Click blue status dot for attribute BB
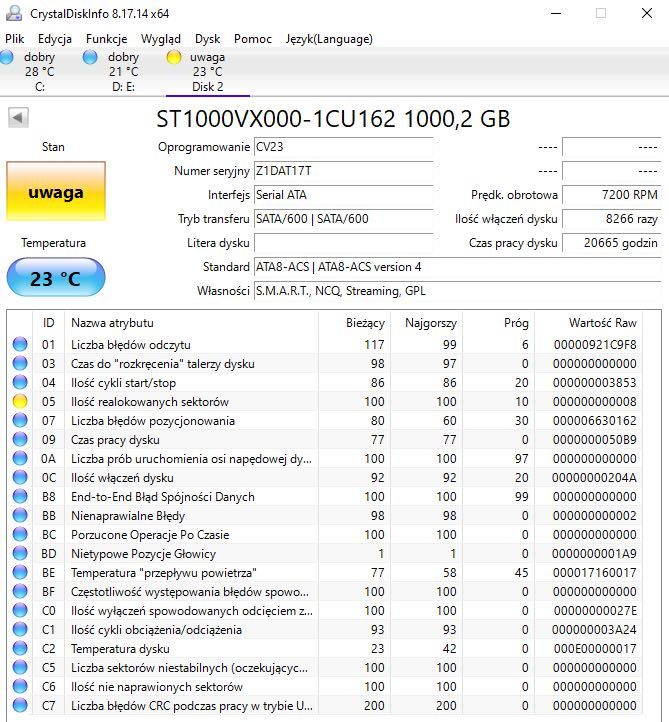 tap(20, 515)
